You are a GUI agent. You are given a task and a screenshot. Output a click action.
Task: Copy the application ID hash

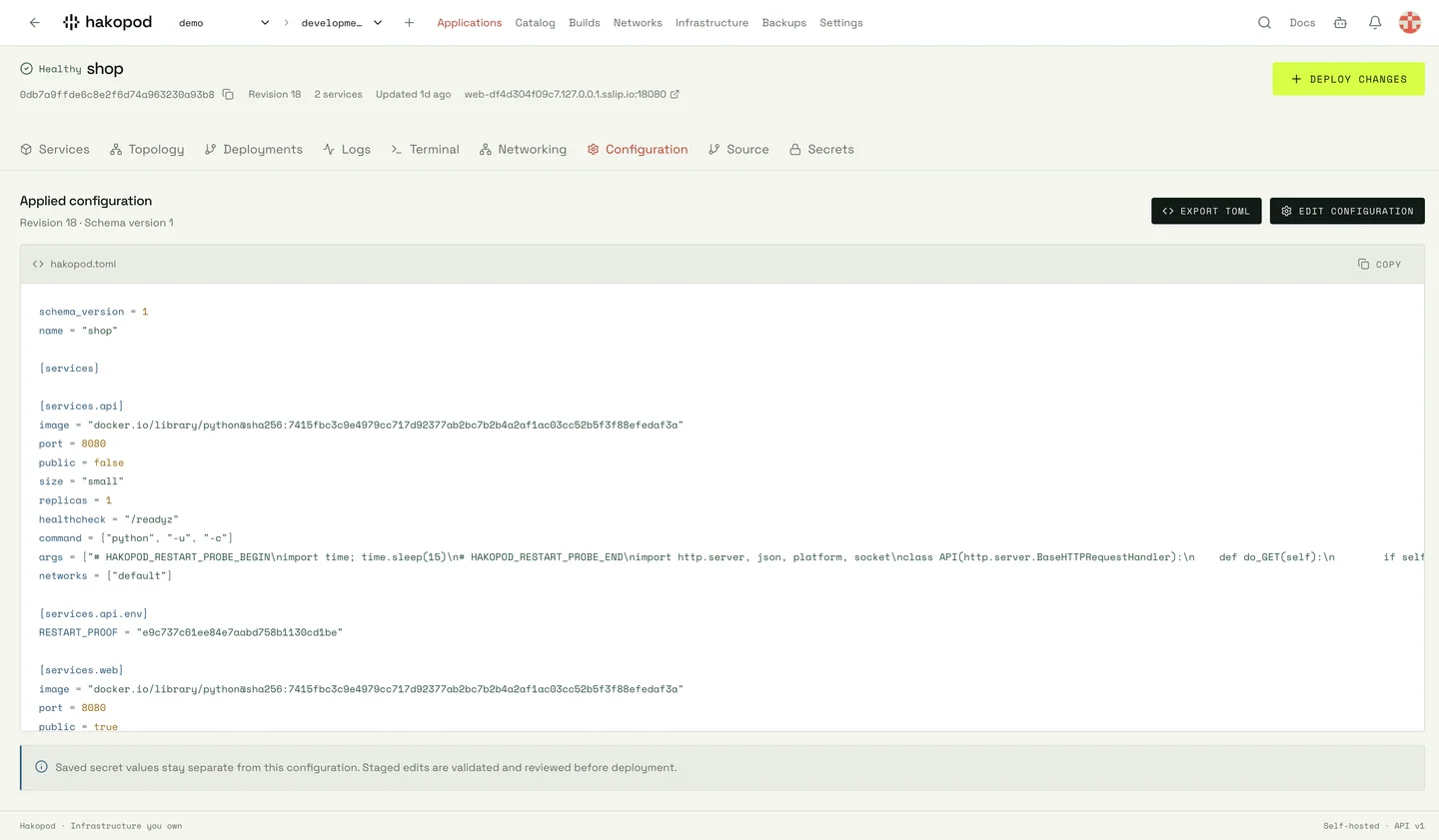coord(228,94)
